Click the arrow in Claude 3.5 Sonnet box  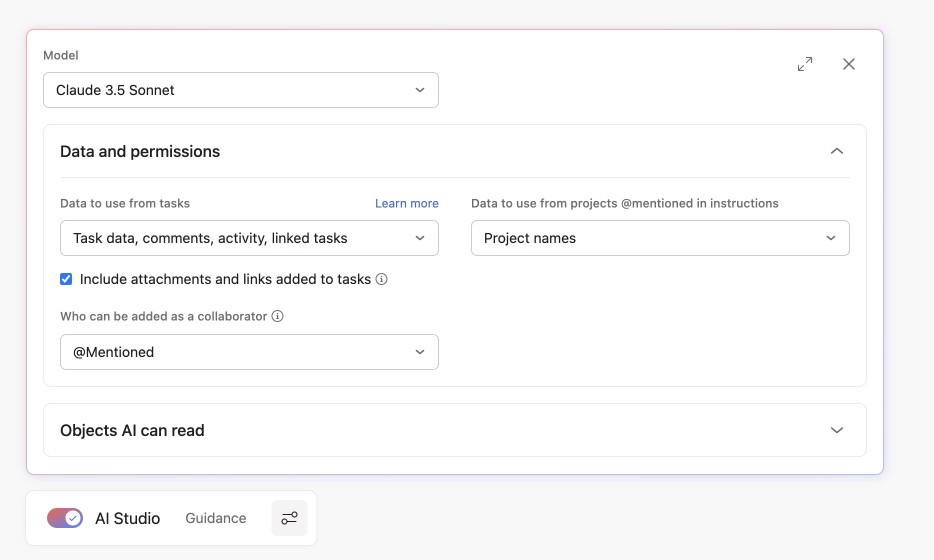[420, 90]
